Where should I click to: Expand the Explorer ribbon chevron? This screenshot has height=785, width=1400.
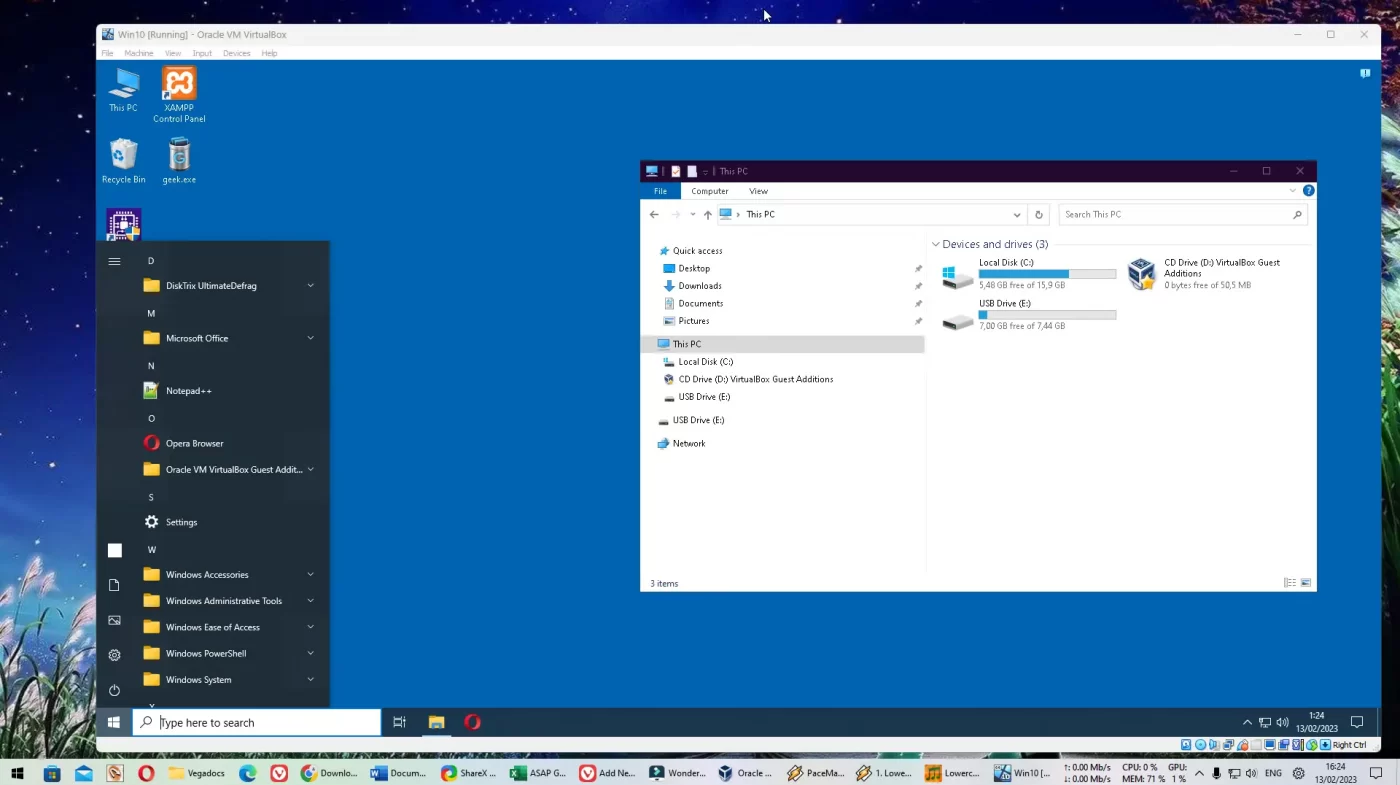click(x=1293, y=191)
